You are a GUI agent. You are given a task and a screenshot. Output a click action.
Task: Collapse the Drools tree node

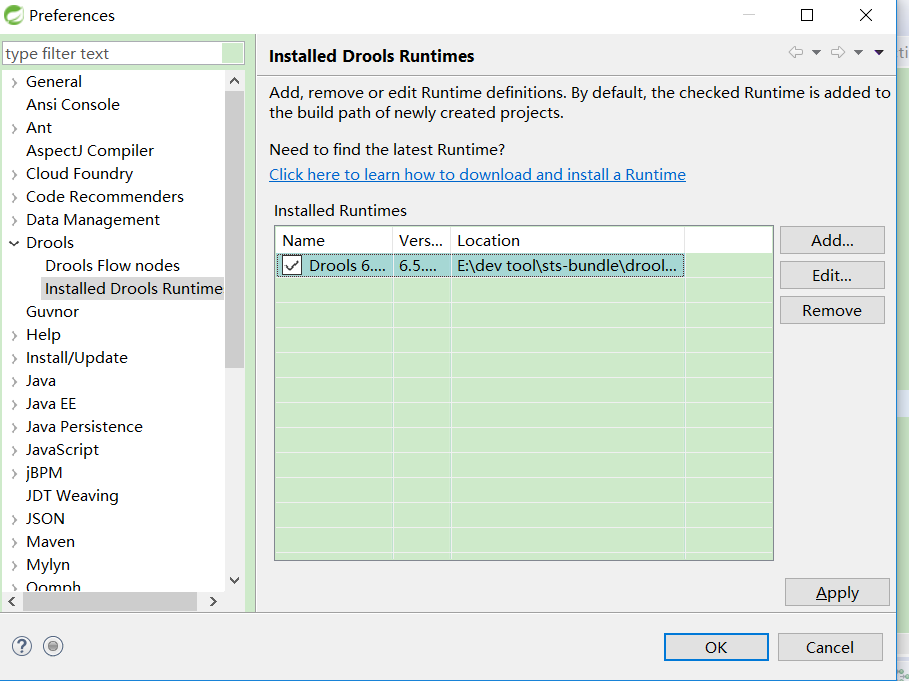tap(14, 243)
